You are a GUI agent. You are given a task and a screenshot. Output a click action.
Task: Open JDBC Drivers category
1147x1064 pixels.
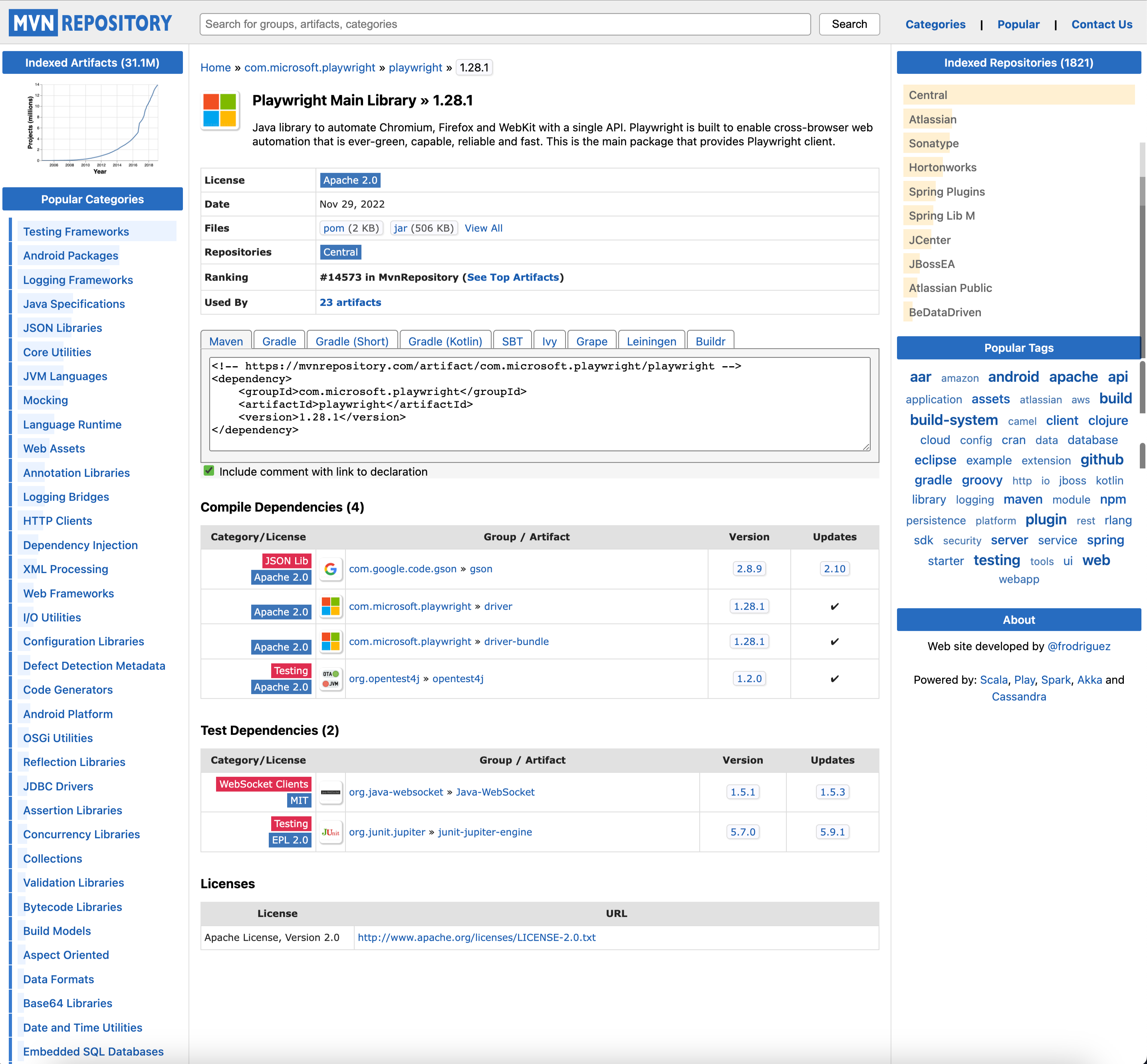pos(58,786)
